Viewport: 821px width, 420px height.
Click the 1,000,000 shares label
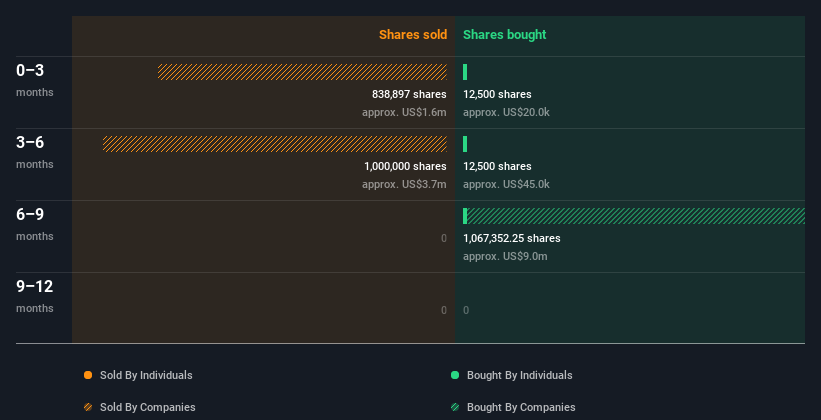click(x=405, y=166)
